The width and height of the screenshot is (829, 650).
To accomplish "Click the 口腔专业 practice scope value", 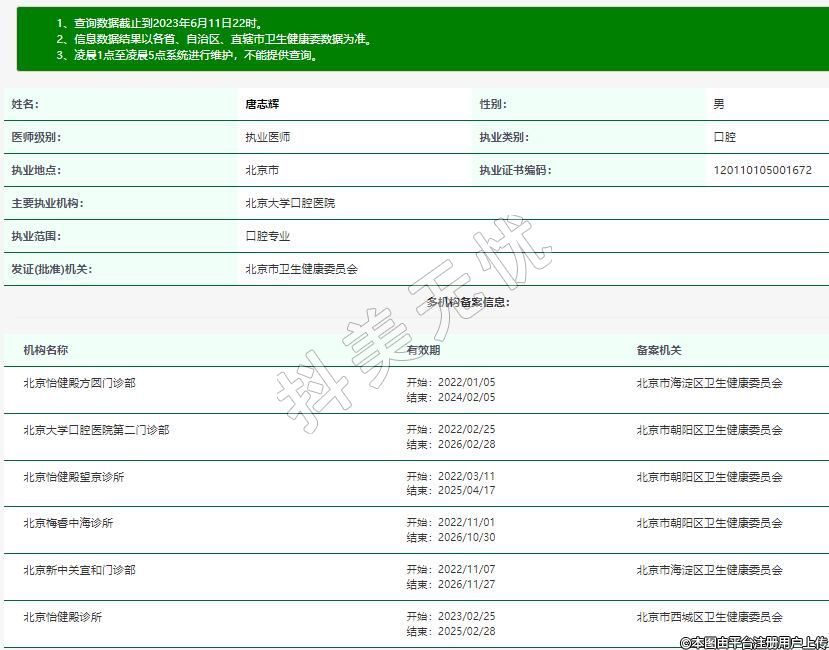I will pyautogui.click(x=267, y=236).
